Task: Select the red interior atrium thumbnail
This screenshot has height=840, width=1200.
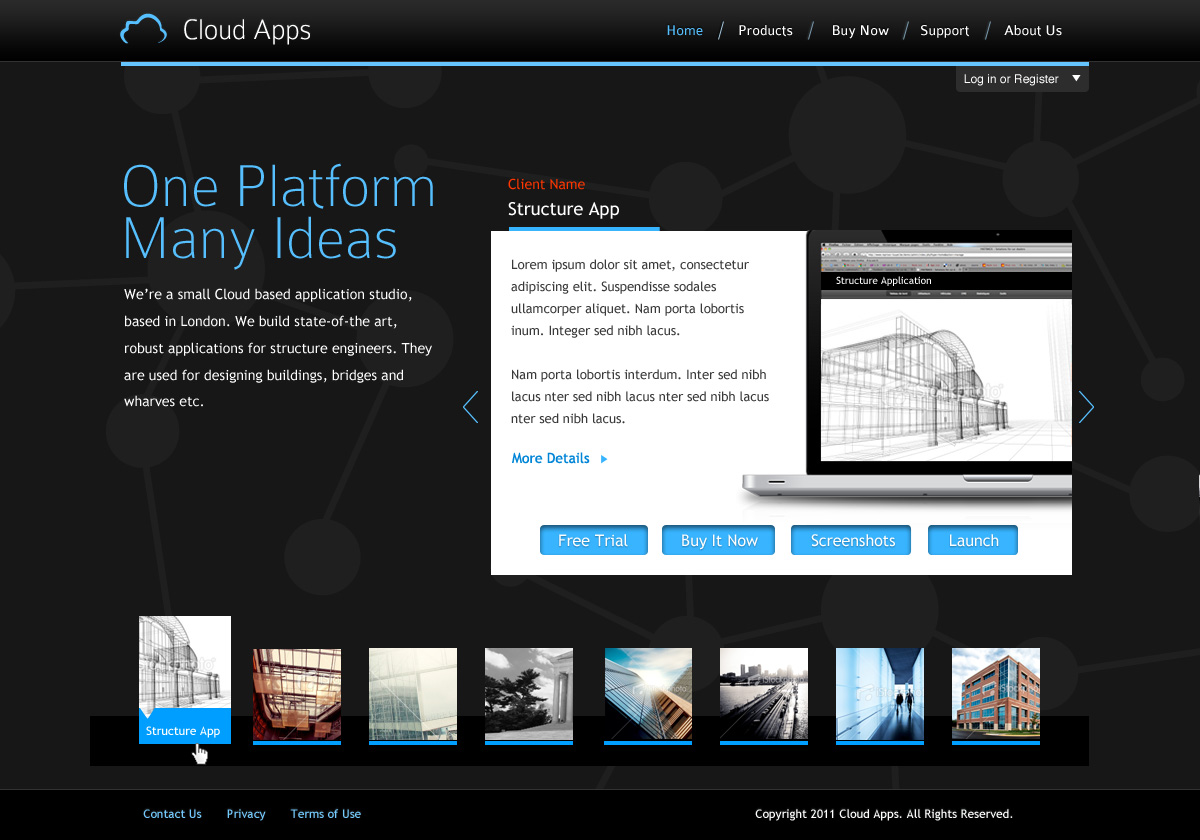Action: tap(297, 694)
